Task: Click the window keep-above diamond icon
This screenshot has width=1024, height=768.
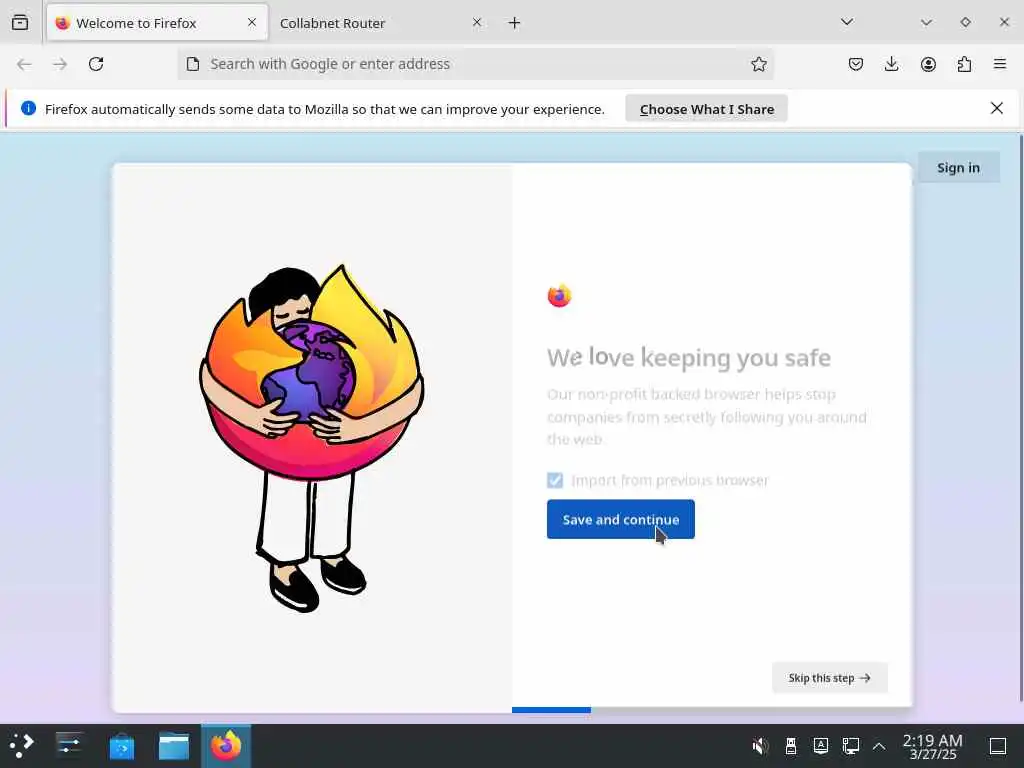Action: [x=965, y=22]
